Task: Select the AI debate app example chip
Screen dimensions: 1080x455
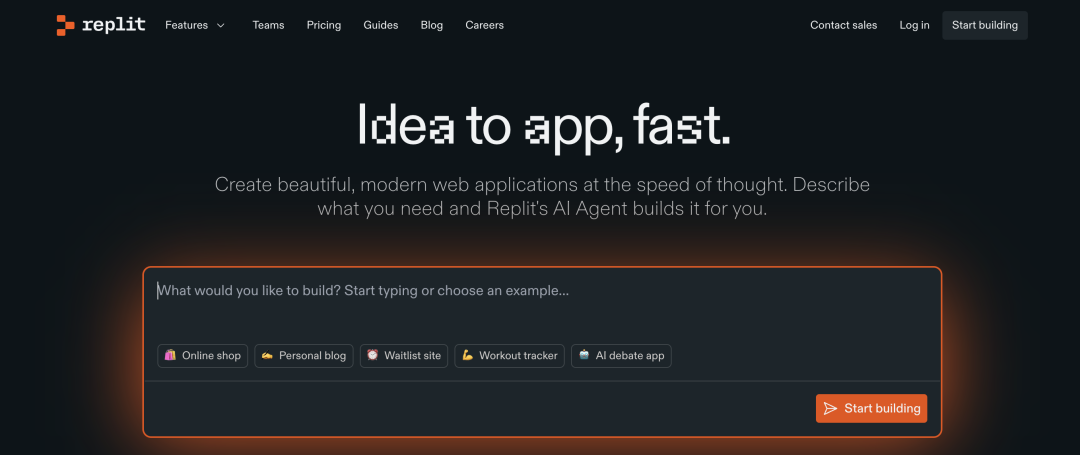Action: (621, 356)
